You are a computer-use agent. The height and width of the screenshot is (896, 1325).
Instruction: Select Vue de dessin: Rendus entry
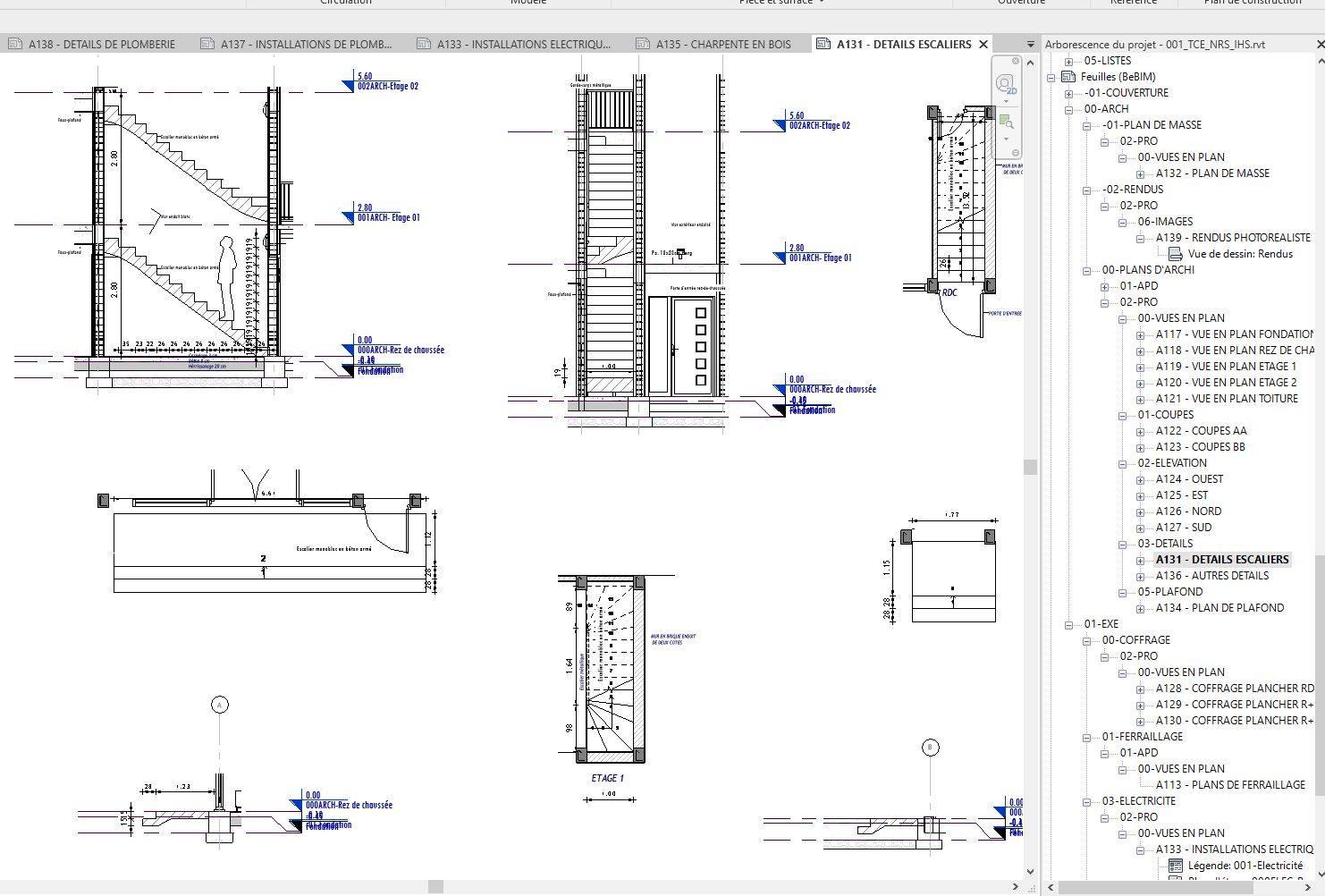tap(1240, 254)
